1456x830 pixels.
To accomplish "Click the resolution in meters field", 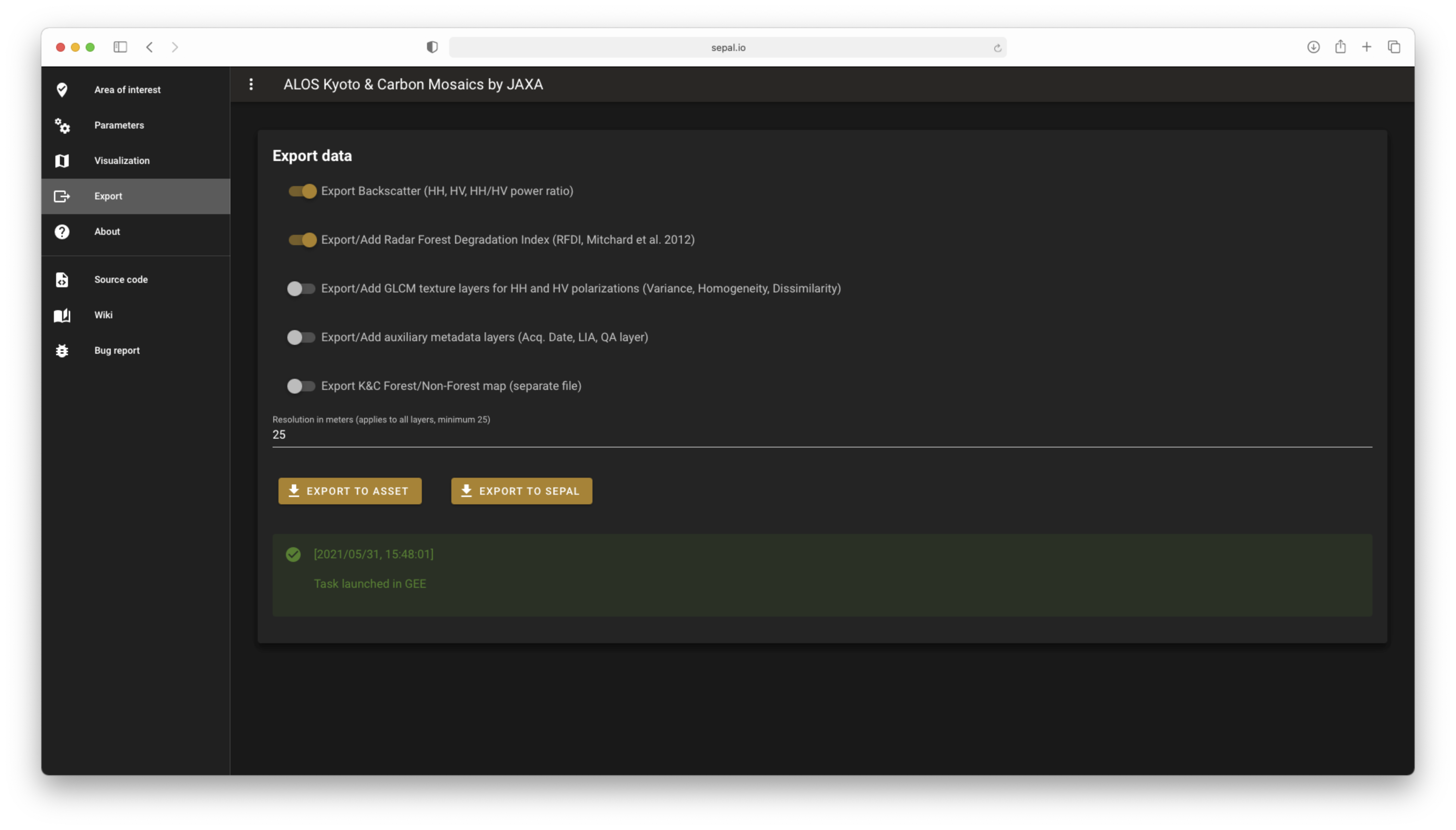I will 821,434.
